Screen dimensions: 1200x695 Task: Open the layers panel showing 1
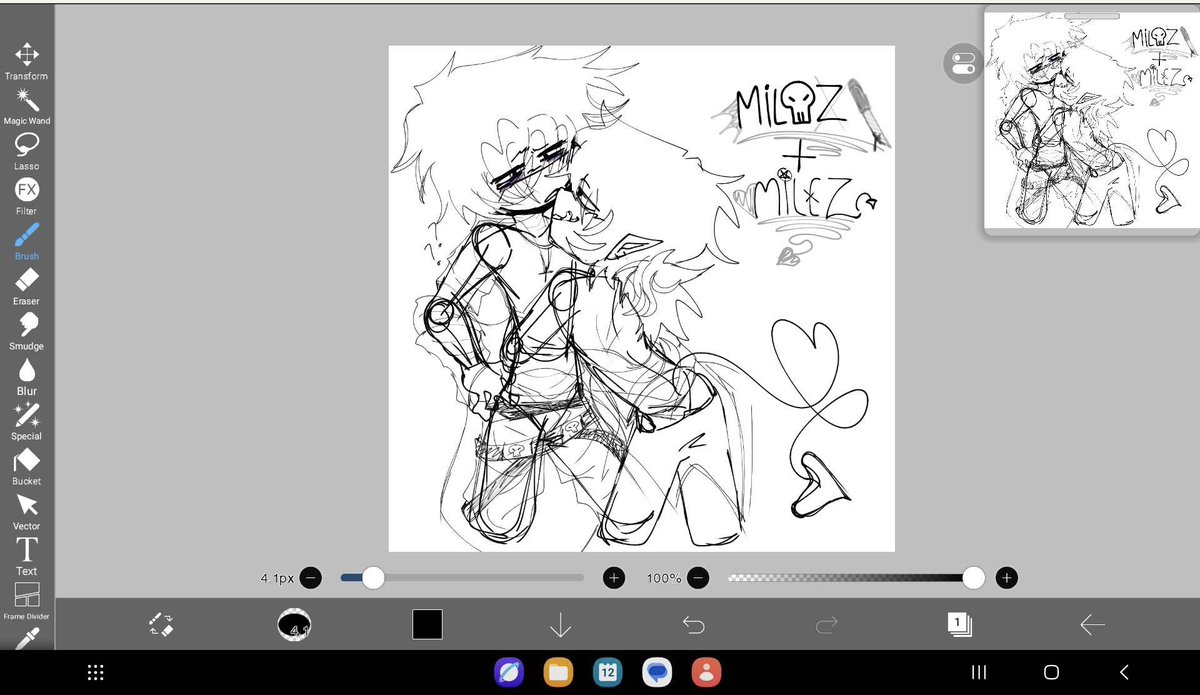click(x=959, y=625)
